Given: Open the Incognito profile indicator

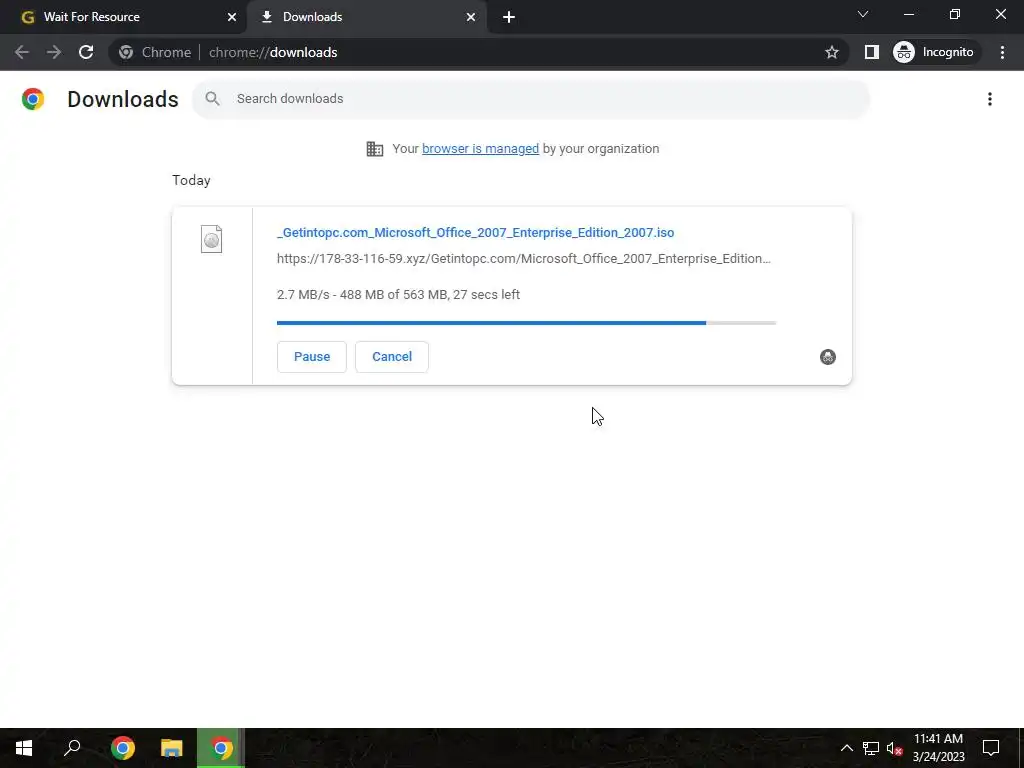Looking at the screenshot, I should [x=934, y=52].
